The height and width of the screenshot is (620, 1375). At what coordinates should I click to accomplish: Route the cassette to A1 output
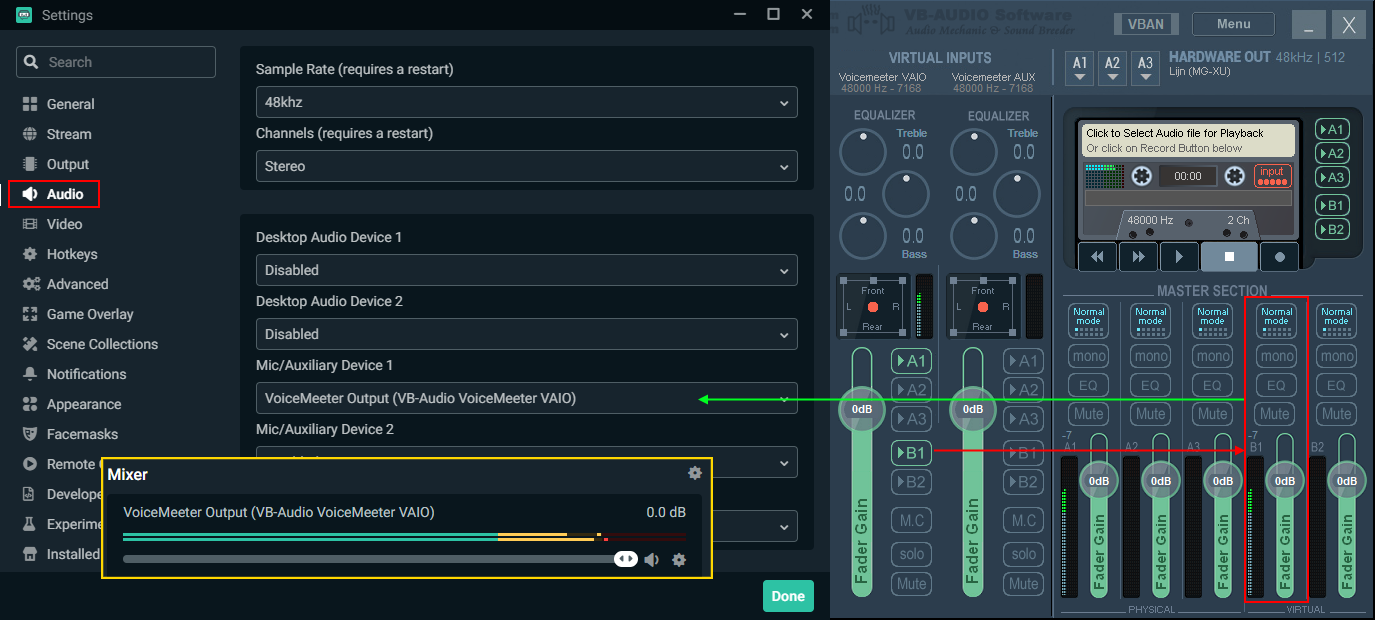(x=1332, y=129)
